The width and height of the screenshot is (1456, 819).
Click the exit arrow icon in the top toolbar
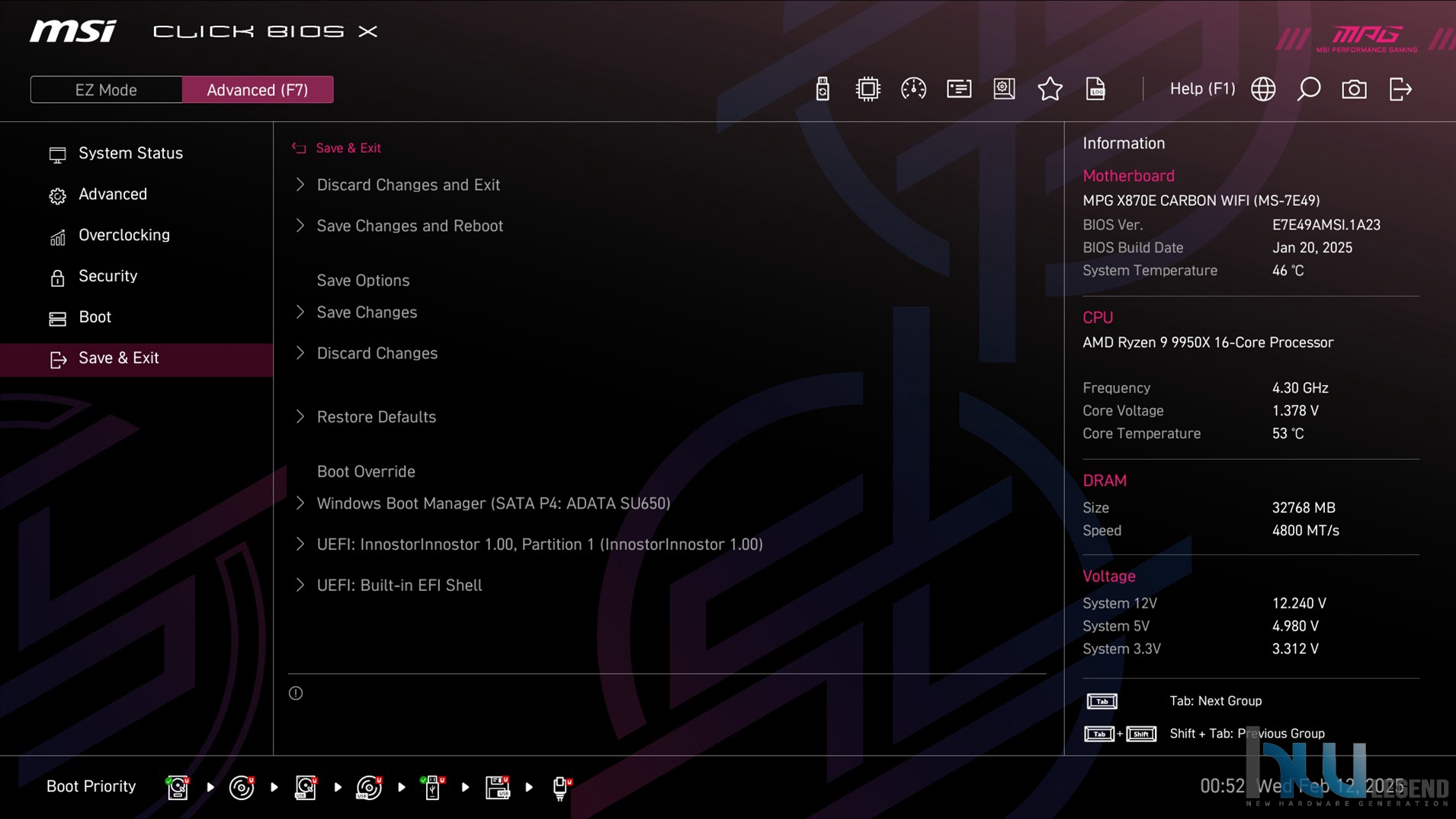pos(1400,89)
